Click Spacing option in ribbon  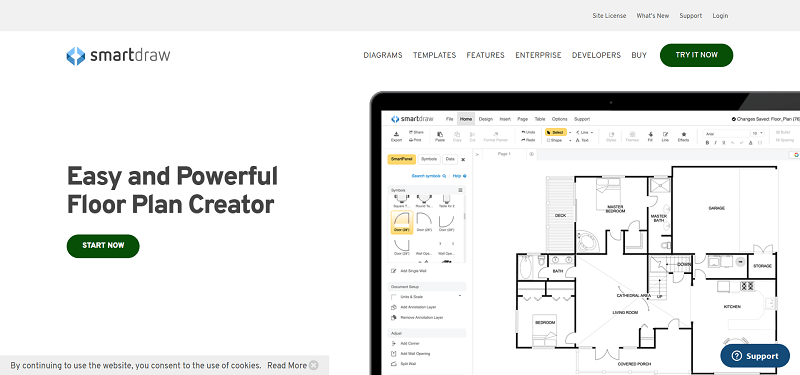click(785, 140)
